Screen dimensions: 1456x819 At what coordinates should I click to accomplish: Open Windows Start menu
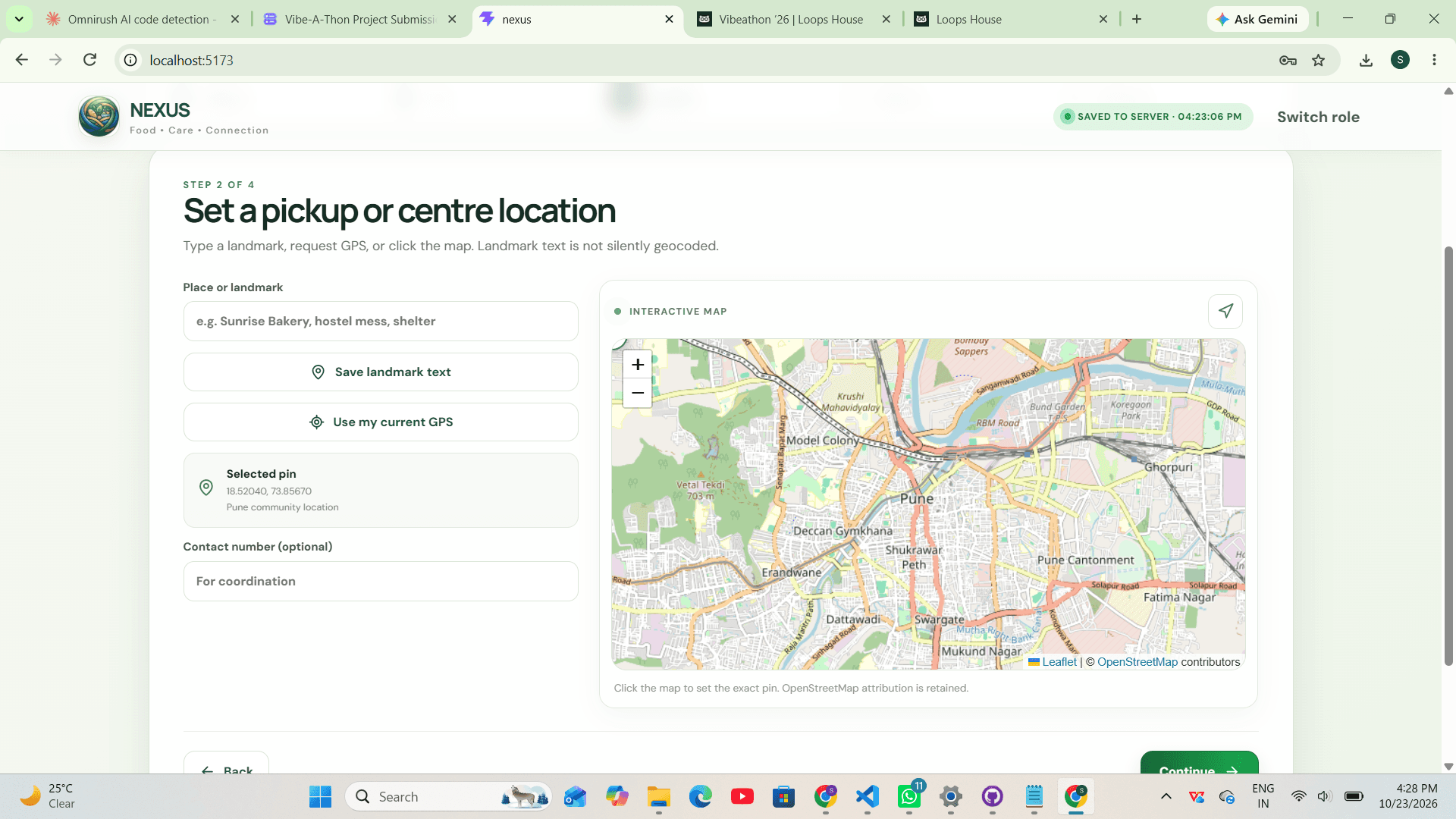[321, 796]
